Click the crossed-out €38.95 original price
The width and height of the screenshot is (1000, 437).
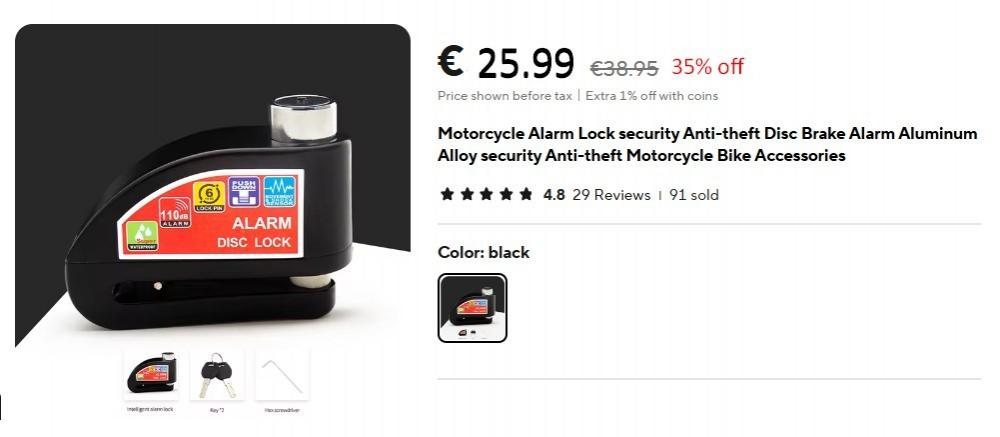tap(624, 67)
